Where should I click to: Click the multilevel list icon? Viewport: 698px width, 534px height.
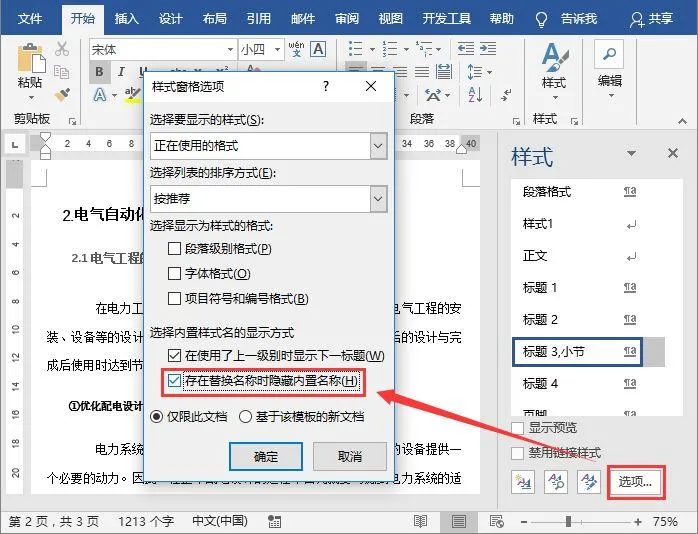[424, 49]
